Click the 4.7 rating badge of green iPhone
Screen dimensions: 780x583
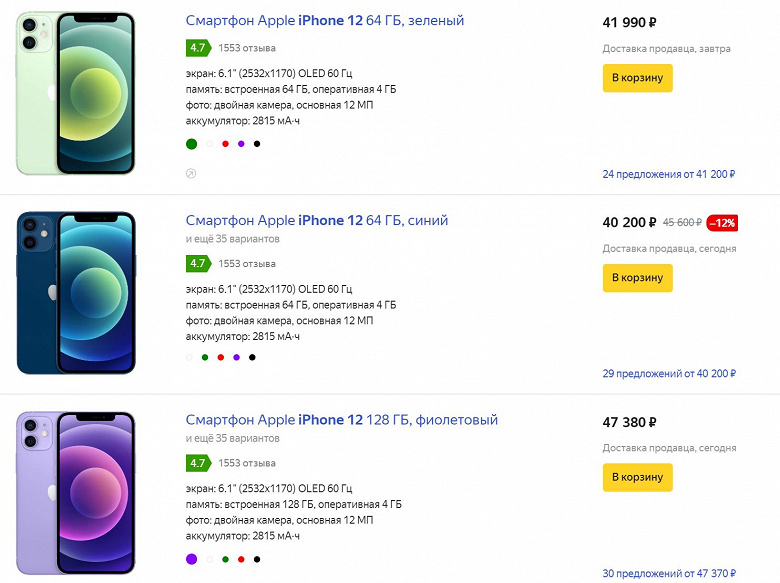pyautogui.click(x=197, y=47)
